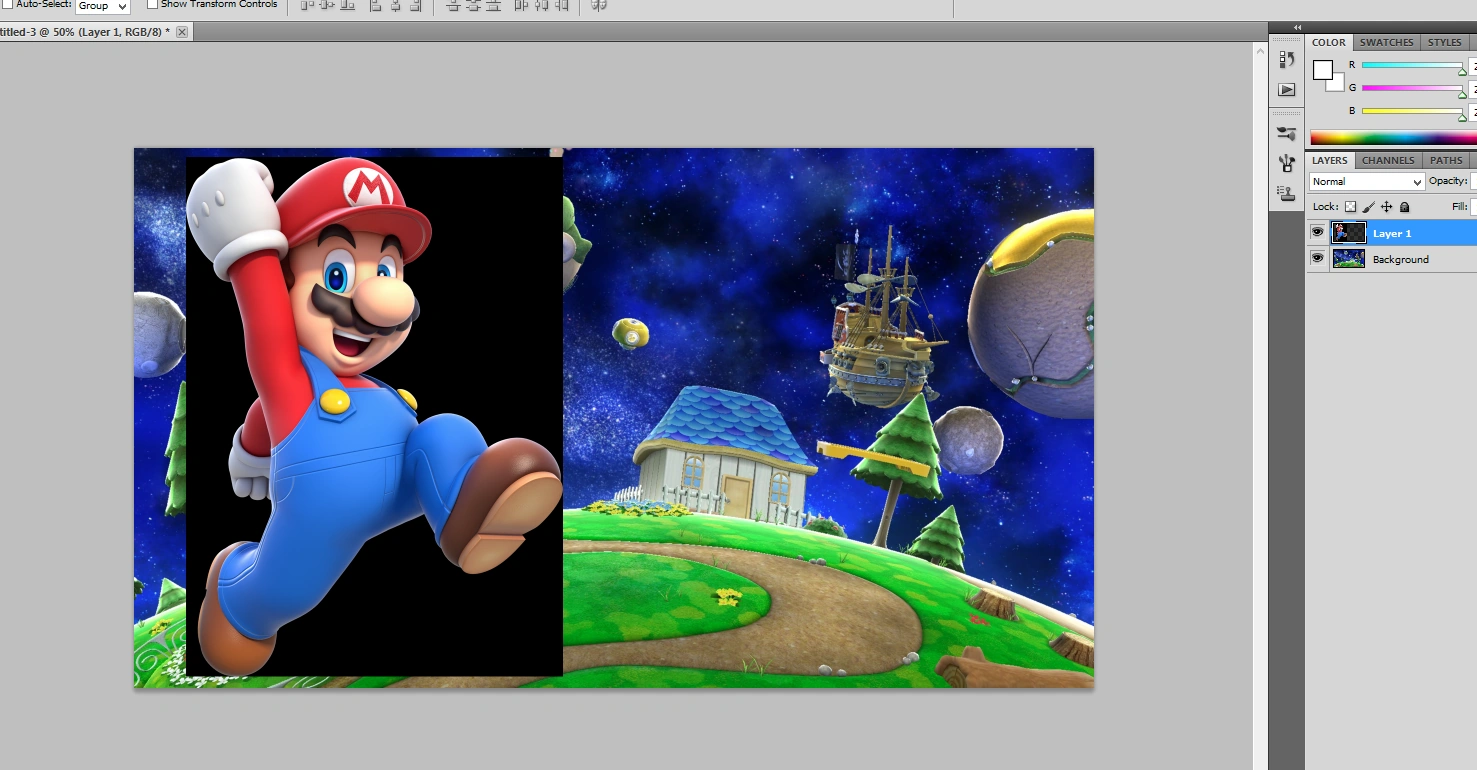Click the B color slider
Viewport: 1477px width, 770px height.
tap(1412, 111)
